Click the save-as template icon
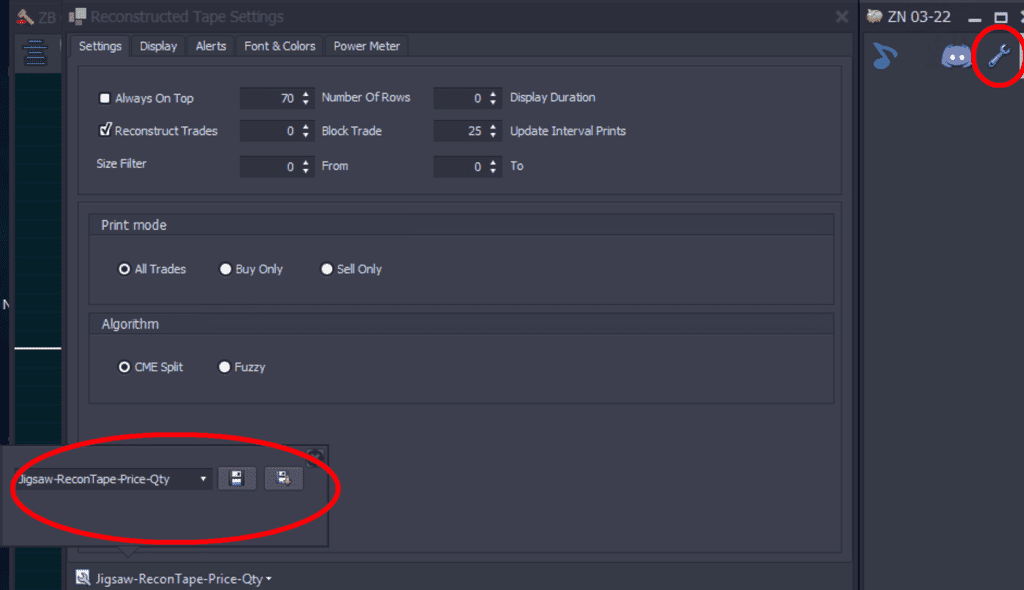The image size is (1024, 590). click(283, 478)
